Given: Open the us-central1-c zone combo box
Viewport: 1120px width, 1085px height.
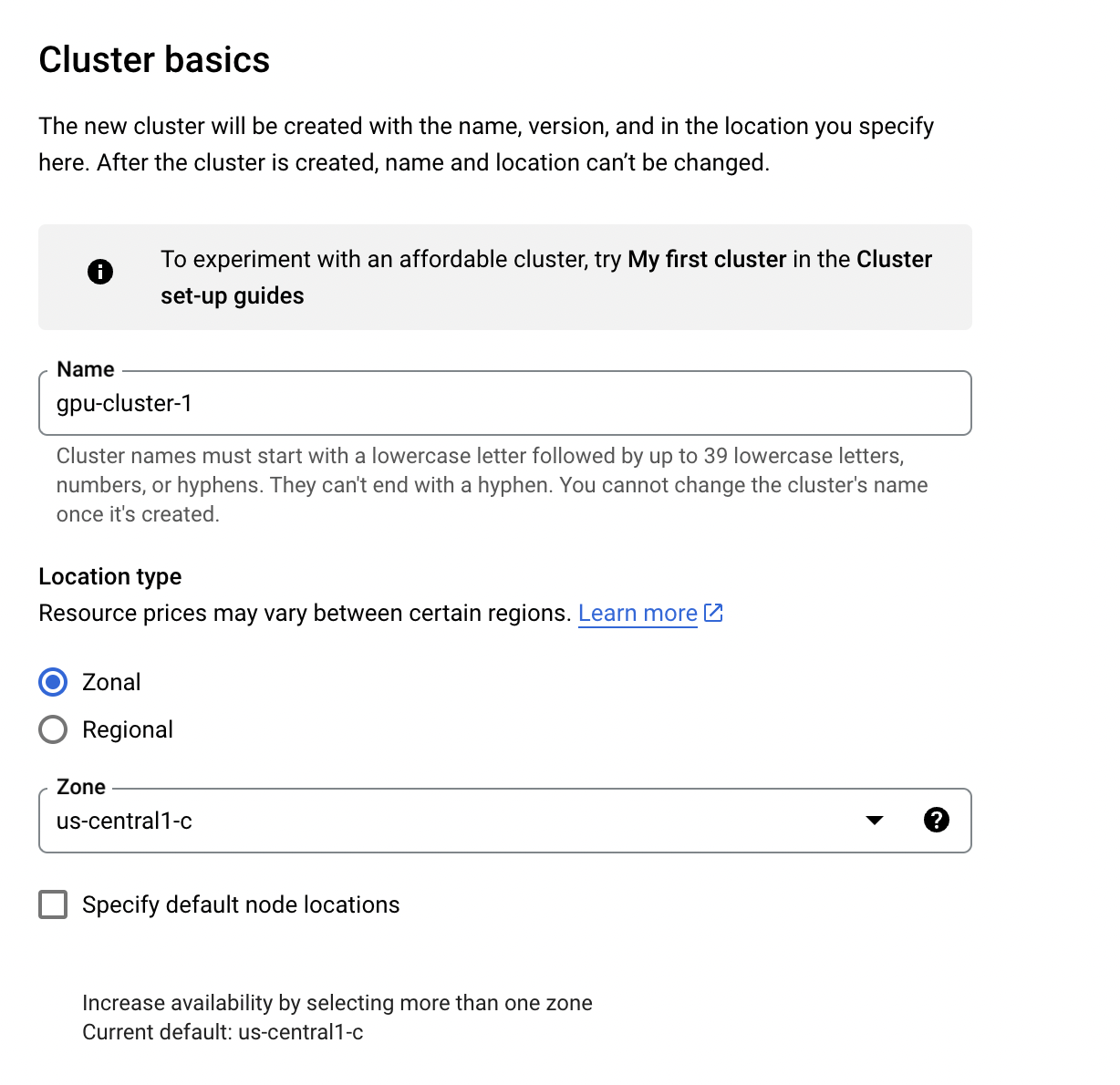Looking at the screenshot, I should pos(438,821).
